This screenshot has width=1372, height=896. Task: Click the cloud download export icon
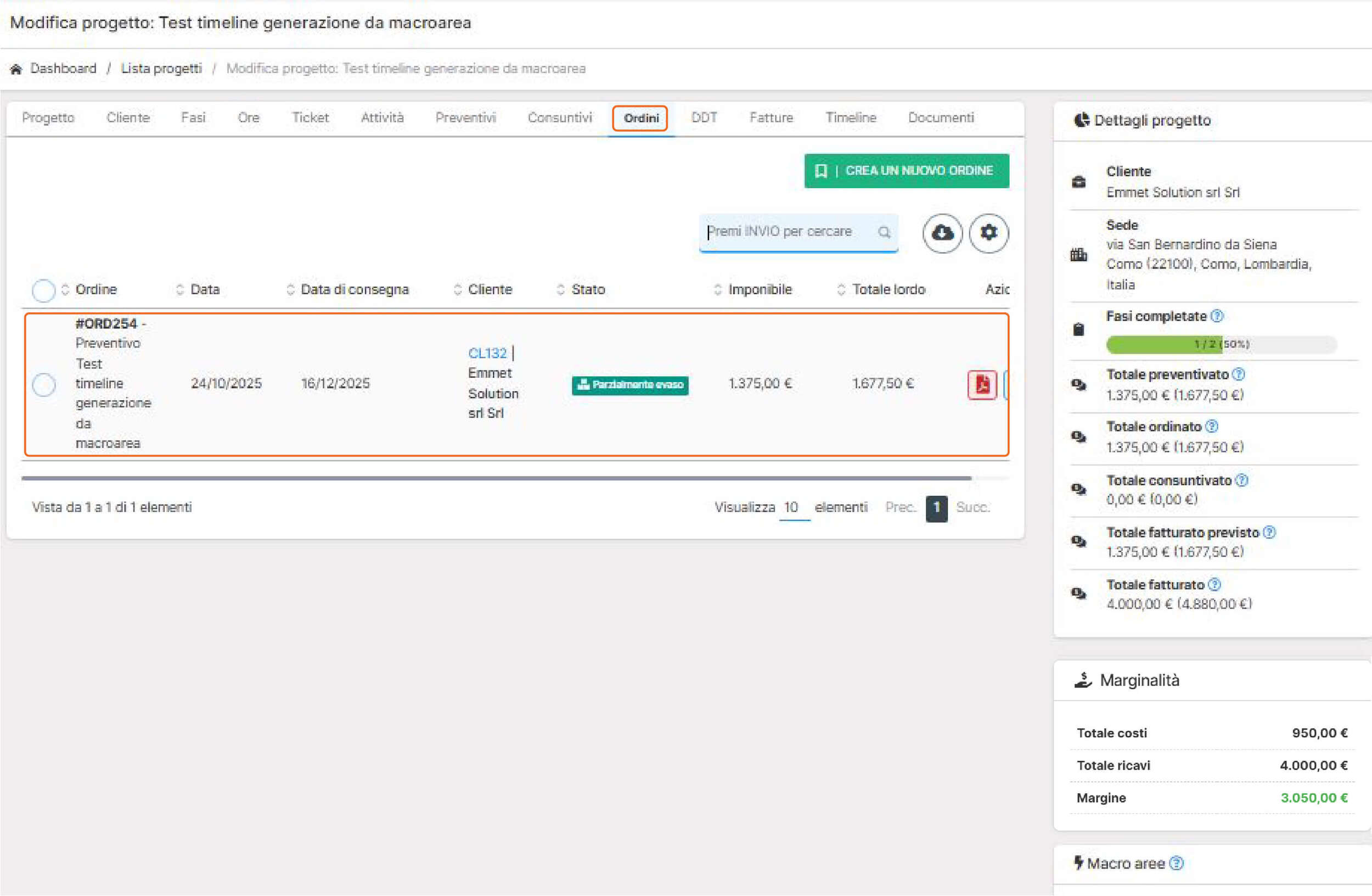tap(942, 233)
